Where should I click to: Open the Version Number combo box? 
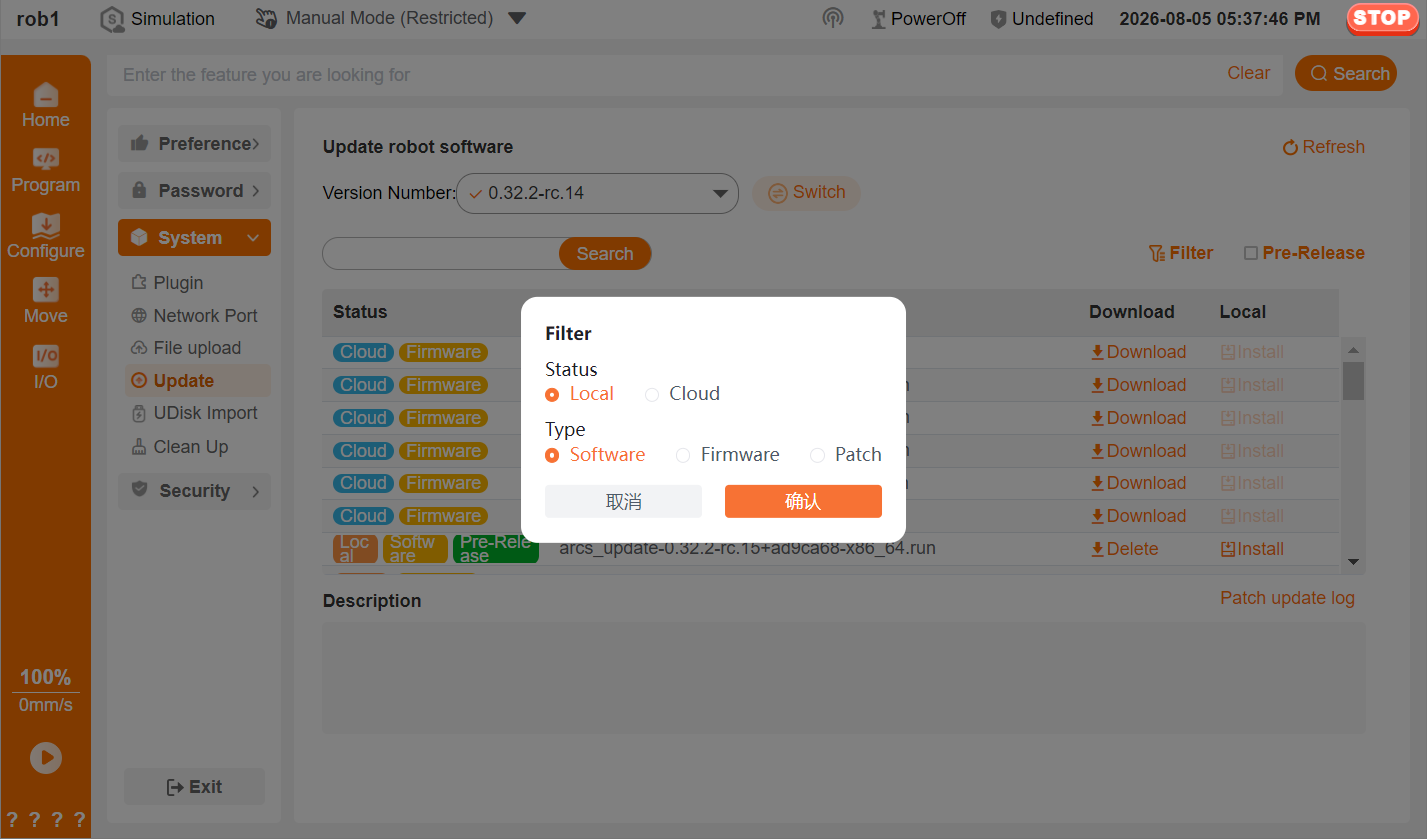point(597,193)
